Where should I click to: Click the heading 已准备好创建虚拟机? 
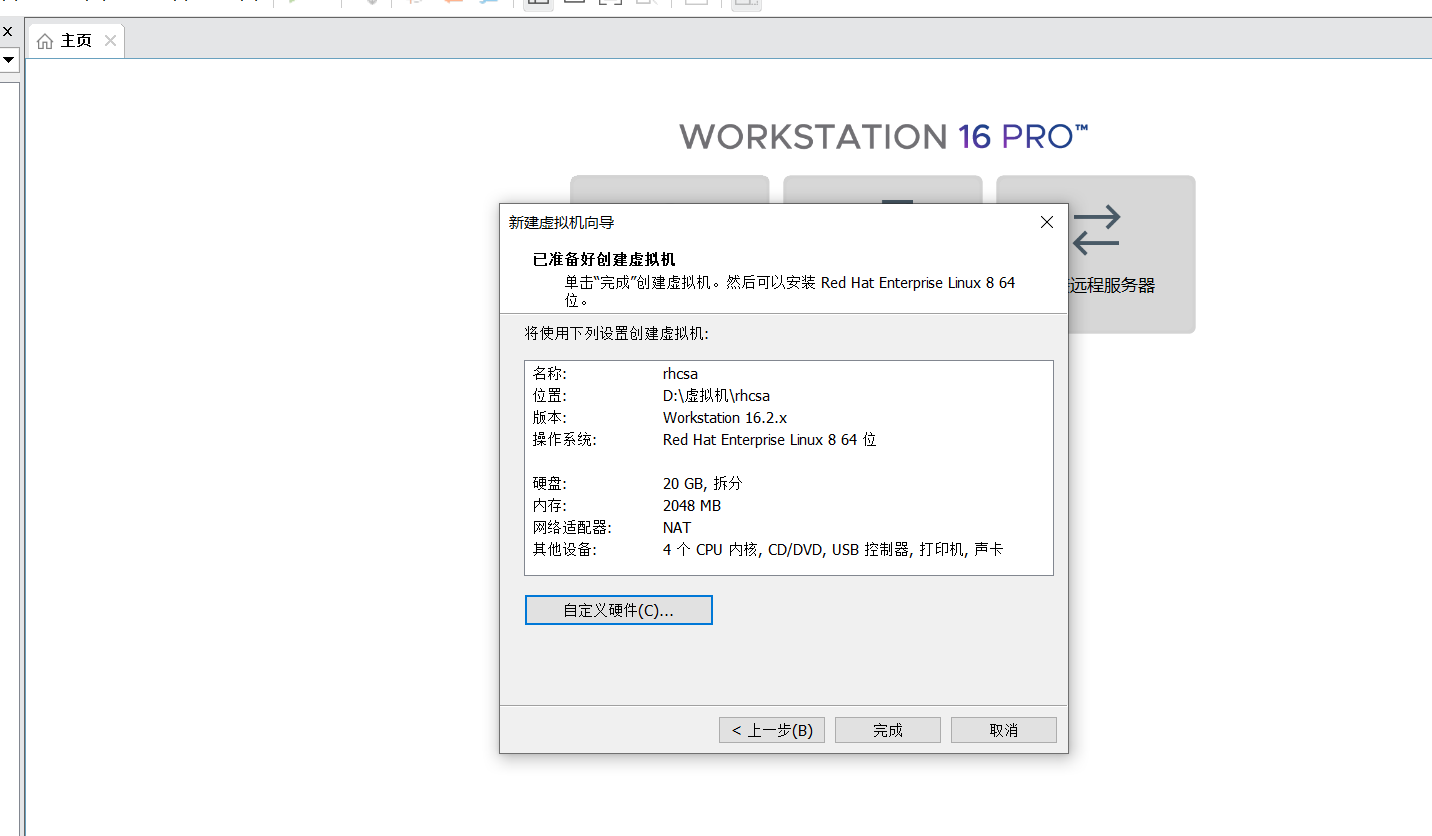[x=604, y=260]
